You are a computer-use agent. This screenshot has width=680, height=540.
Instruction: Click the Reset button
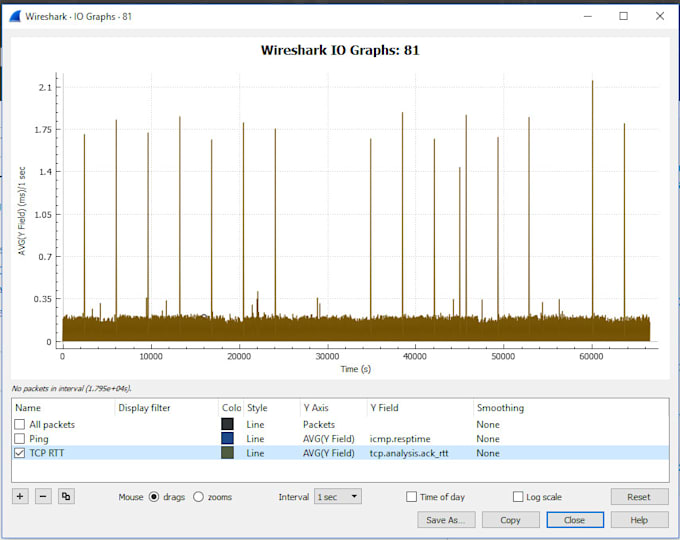pos(639,497)
